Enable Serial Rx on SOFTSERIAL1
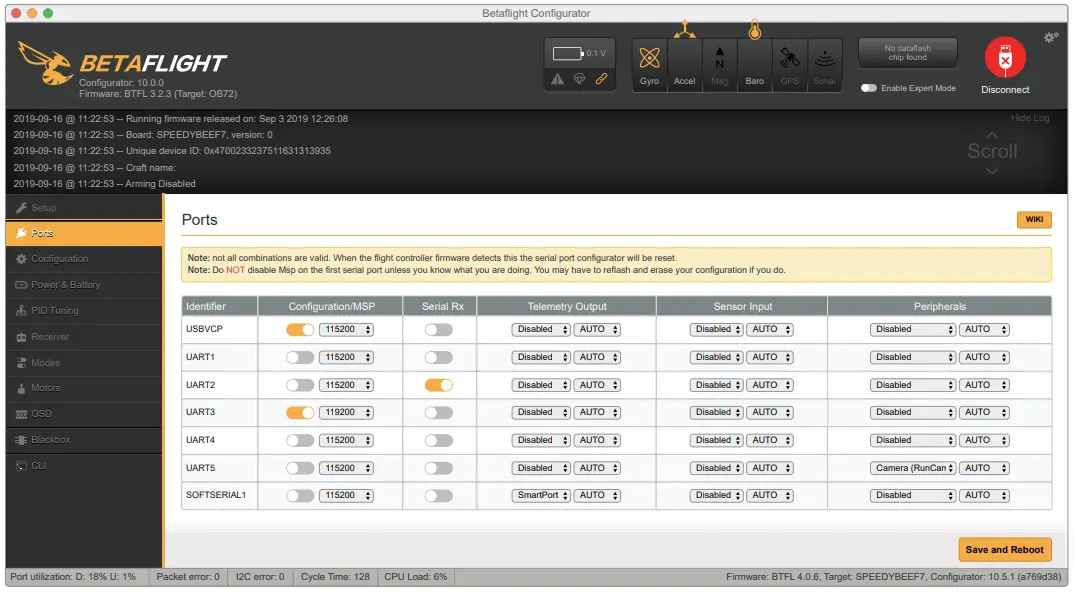The width and height of the screenshot is (1074, 593). point(438,496)
